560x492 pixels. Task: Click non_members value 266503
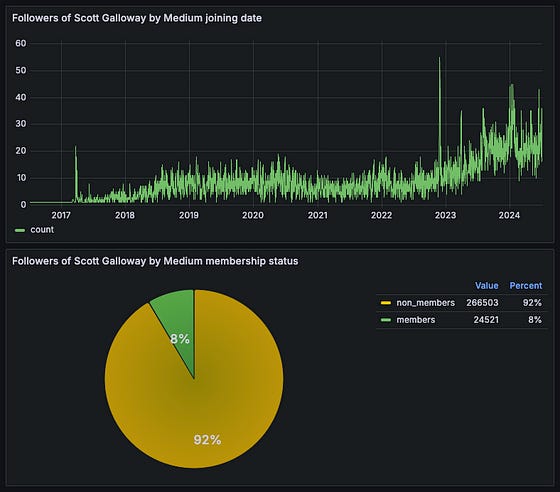pos(482,303)
